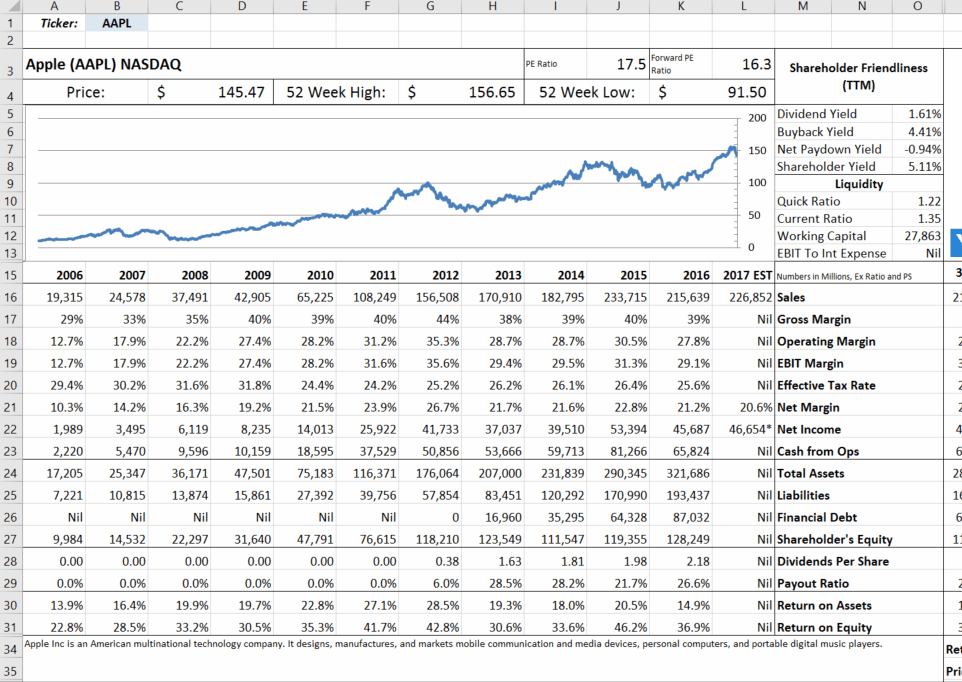Select column A header
Image resolution: width=962 pixels, height=682 pixels.
(55, 6)
